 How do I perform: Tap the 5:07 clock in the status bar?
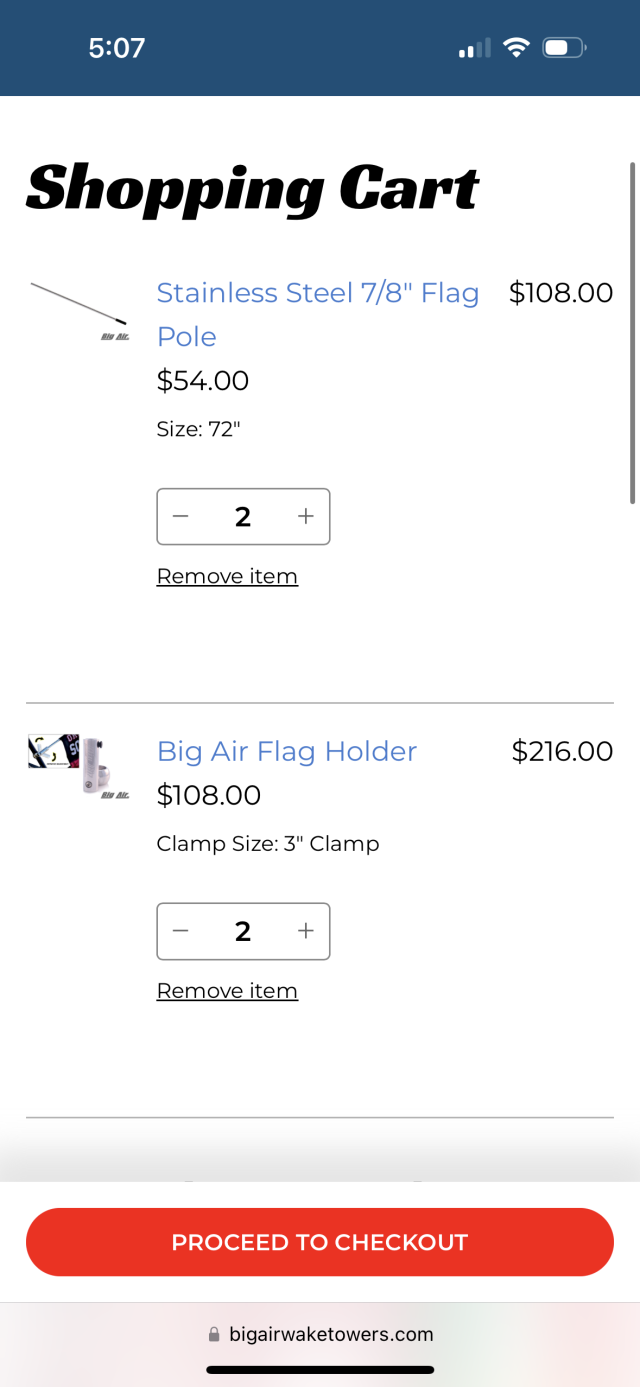[x=117, y=48]
